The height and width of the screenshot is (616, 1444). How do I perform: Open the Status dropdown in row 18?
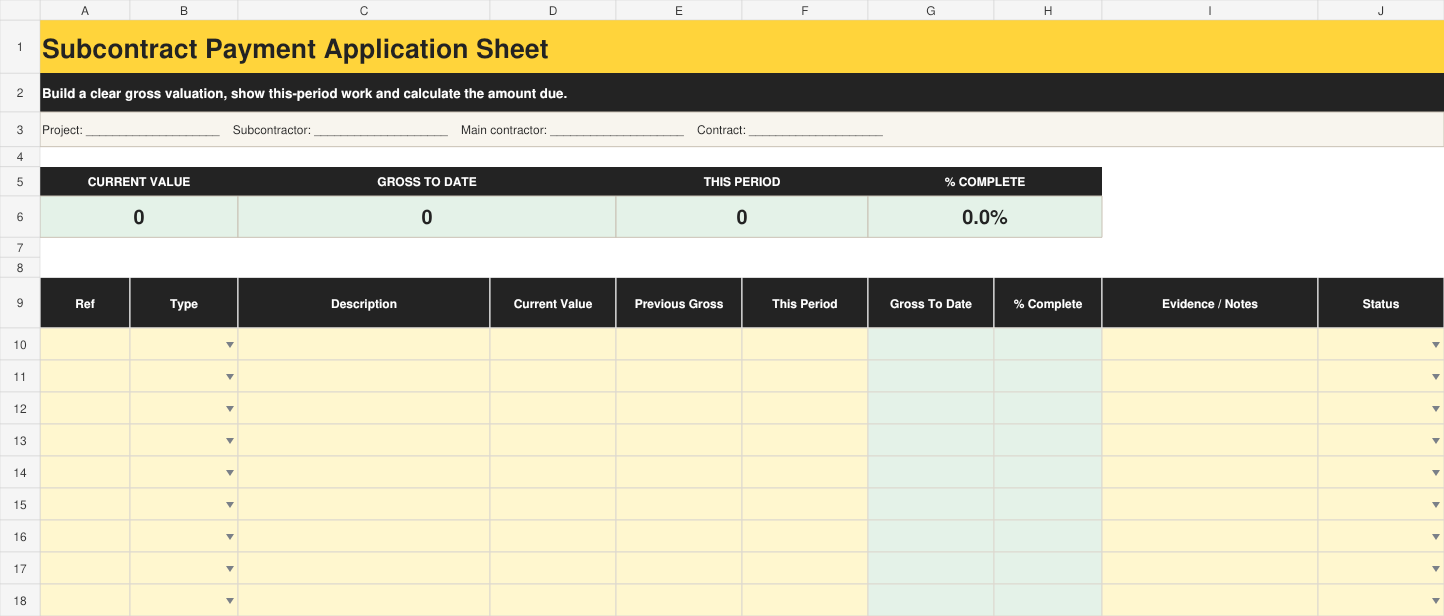coord(1436,601)
